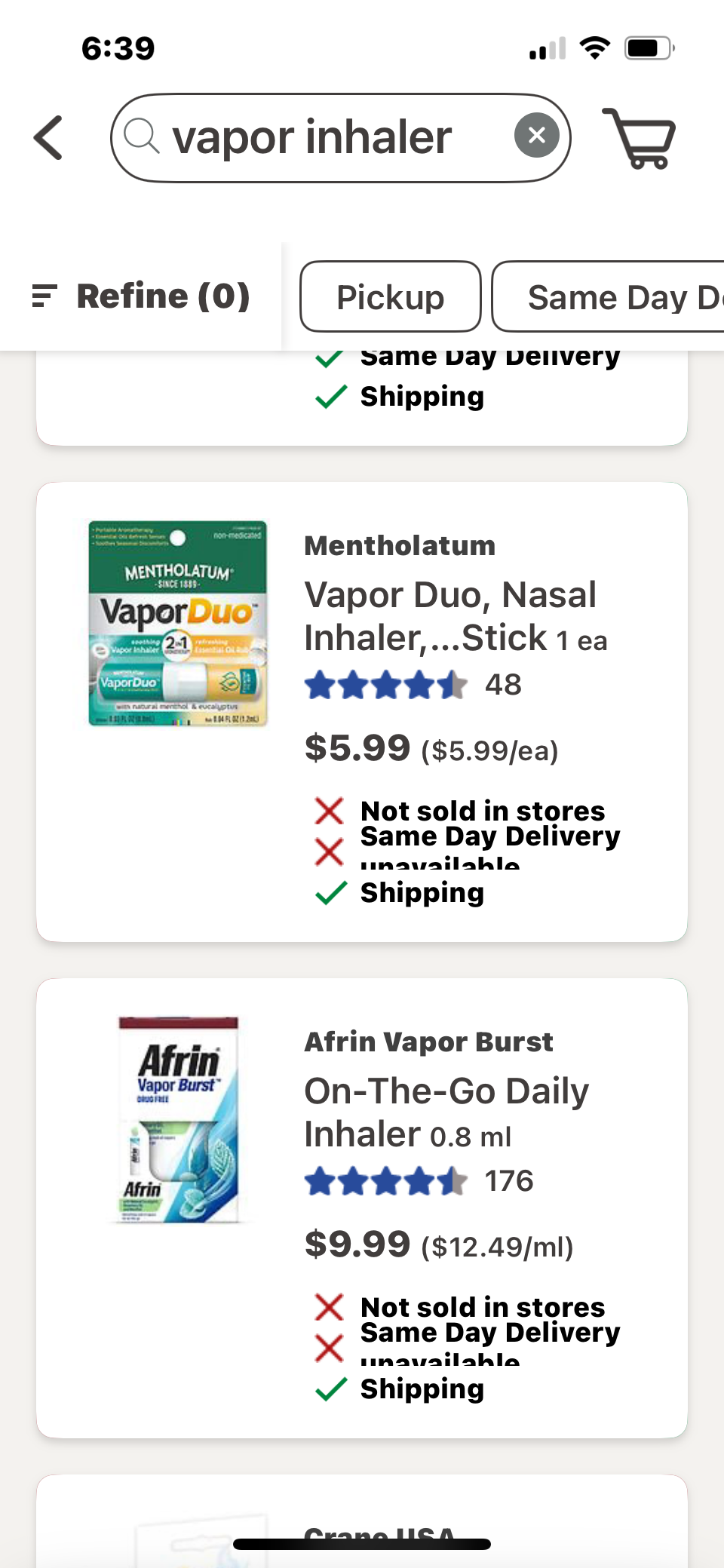Tap the $5.99 Vapor Duo price

pos(357,748)
